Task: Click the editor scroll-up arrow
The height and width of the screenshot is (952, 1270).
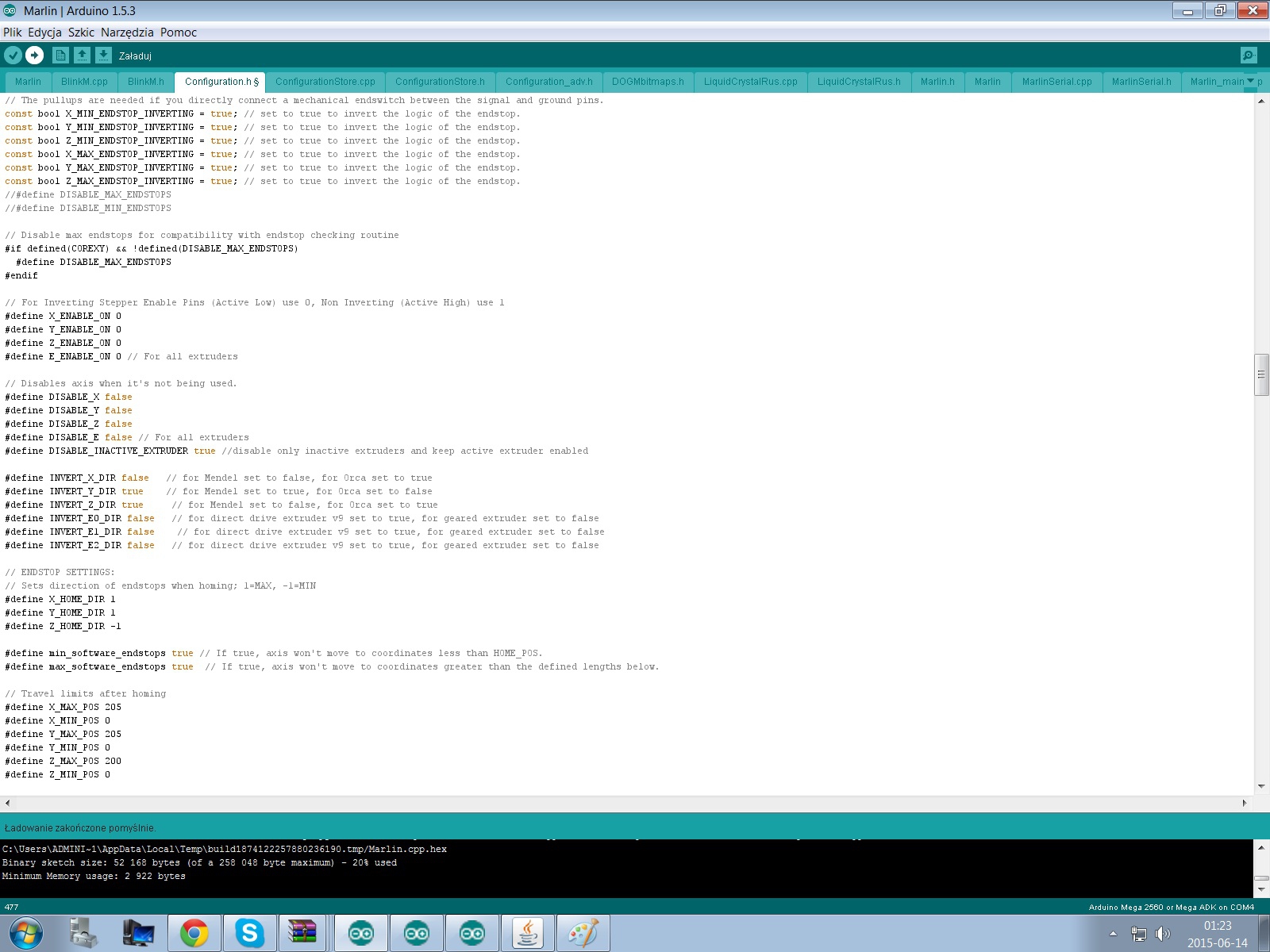Action: (x=1261, y=101)
